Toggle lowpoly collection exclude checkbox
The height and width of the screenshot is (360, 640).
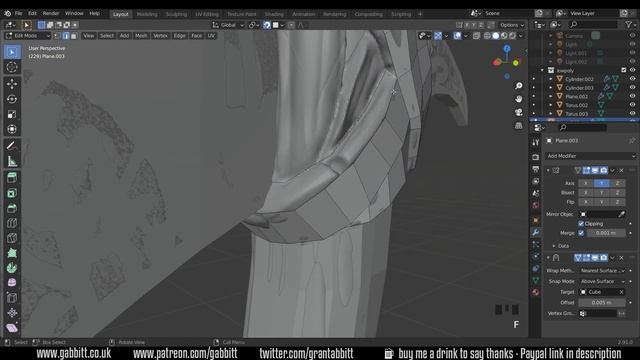pyautogui.click(x=623, y=70)
